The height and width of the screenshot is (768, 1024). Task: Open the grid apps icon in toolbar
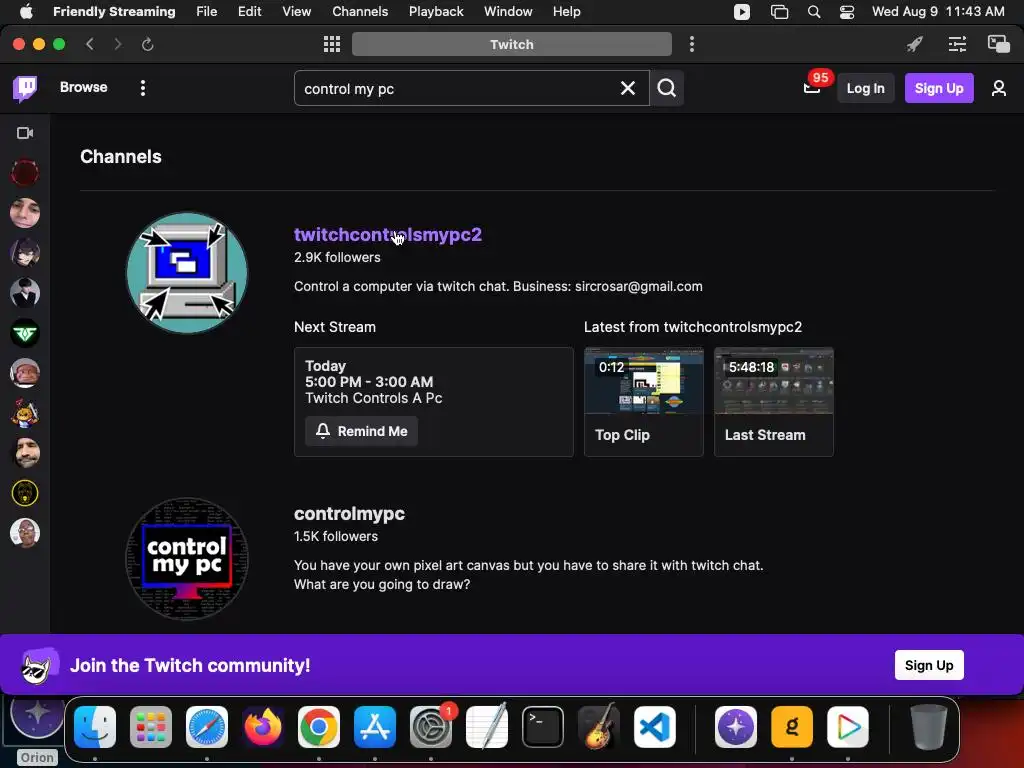[332, 44]
